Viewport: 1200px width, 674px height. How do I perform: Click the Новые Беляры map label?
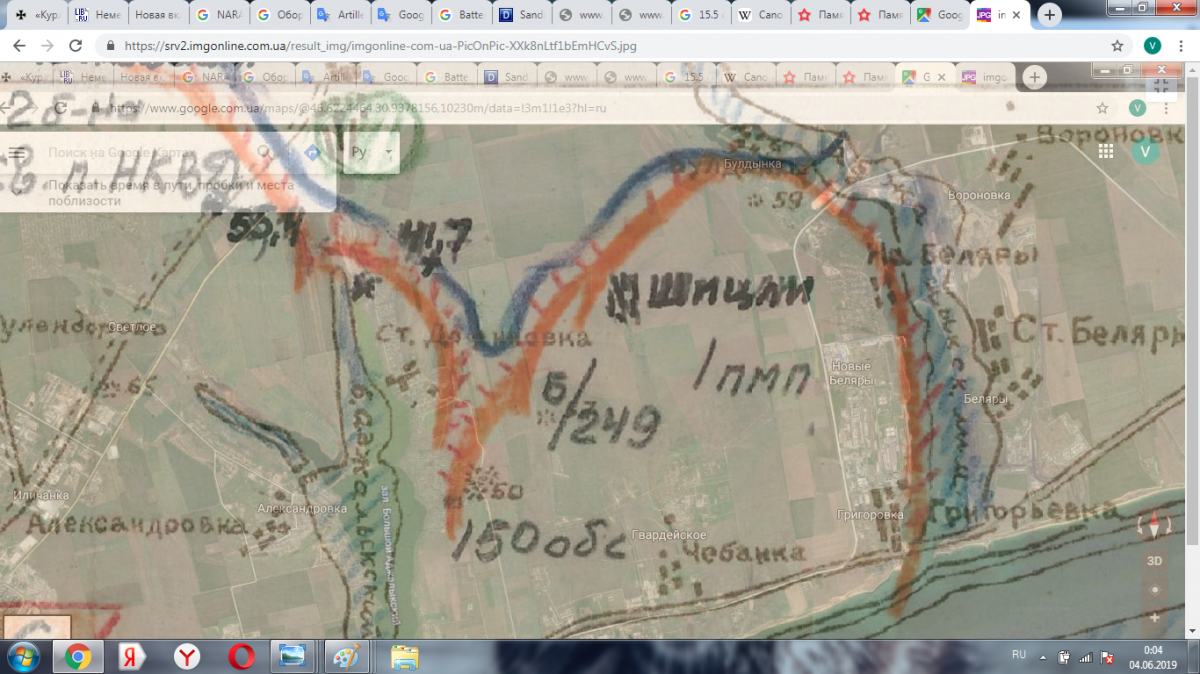click(852, 372)
